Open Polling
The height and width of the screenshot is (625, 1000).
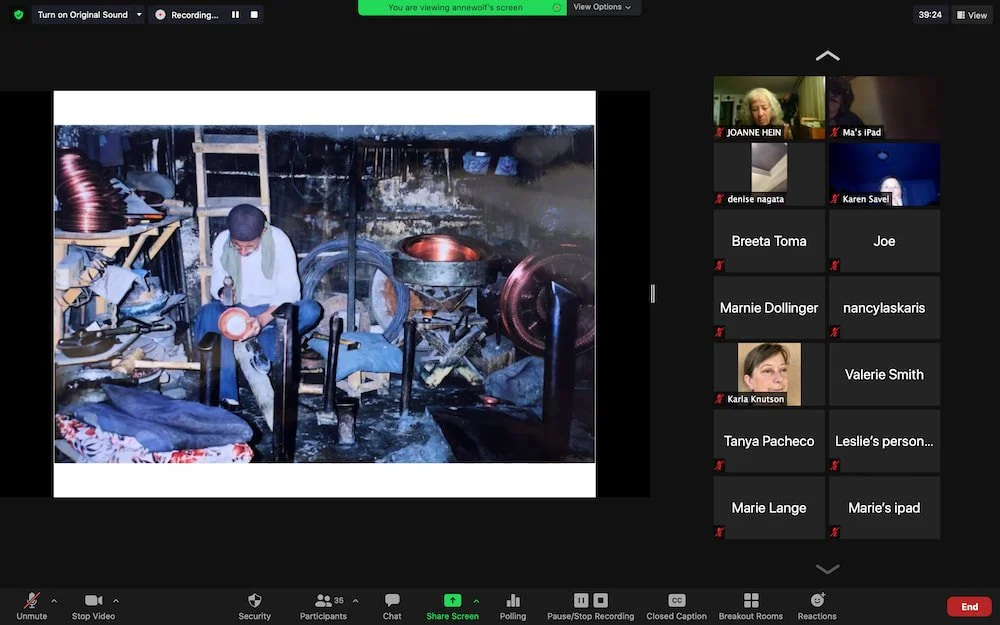513,606
